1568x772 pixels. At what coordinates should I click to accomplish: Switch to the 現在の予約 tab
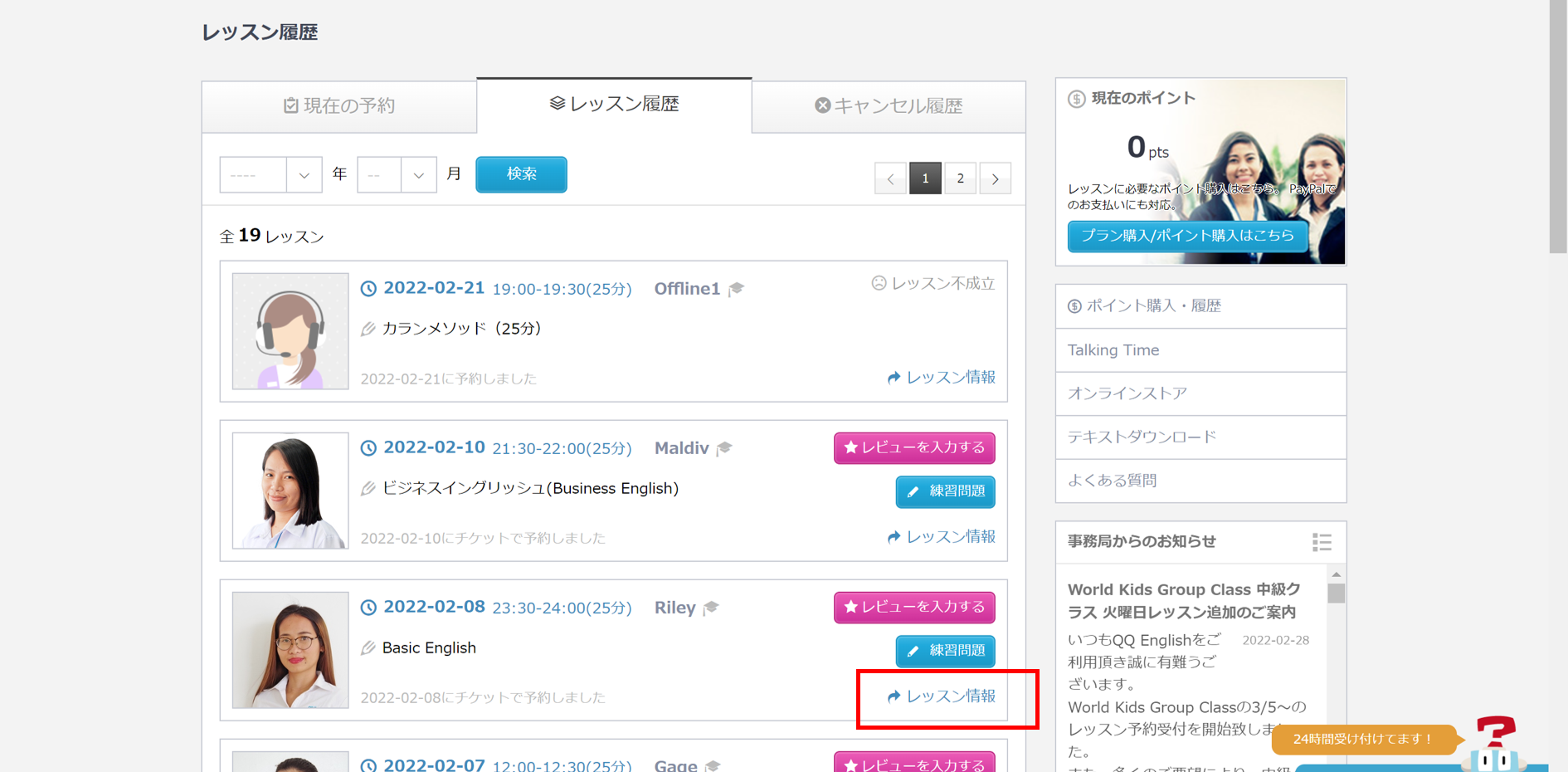click(339, 106)
